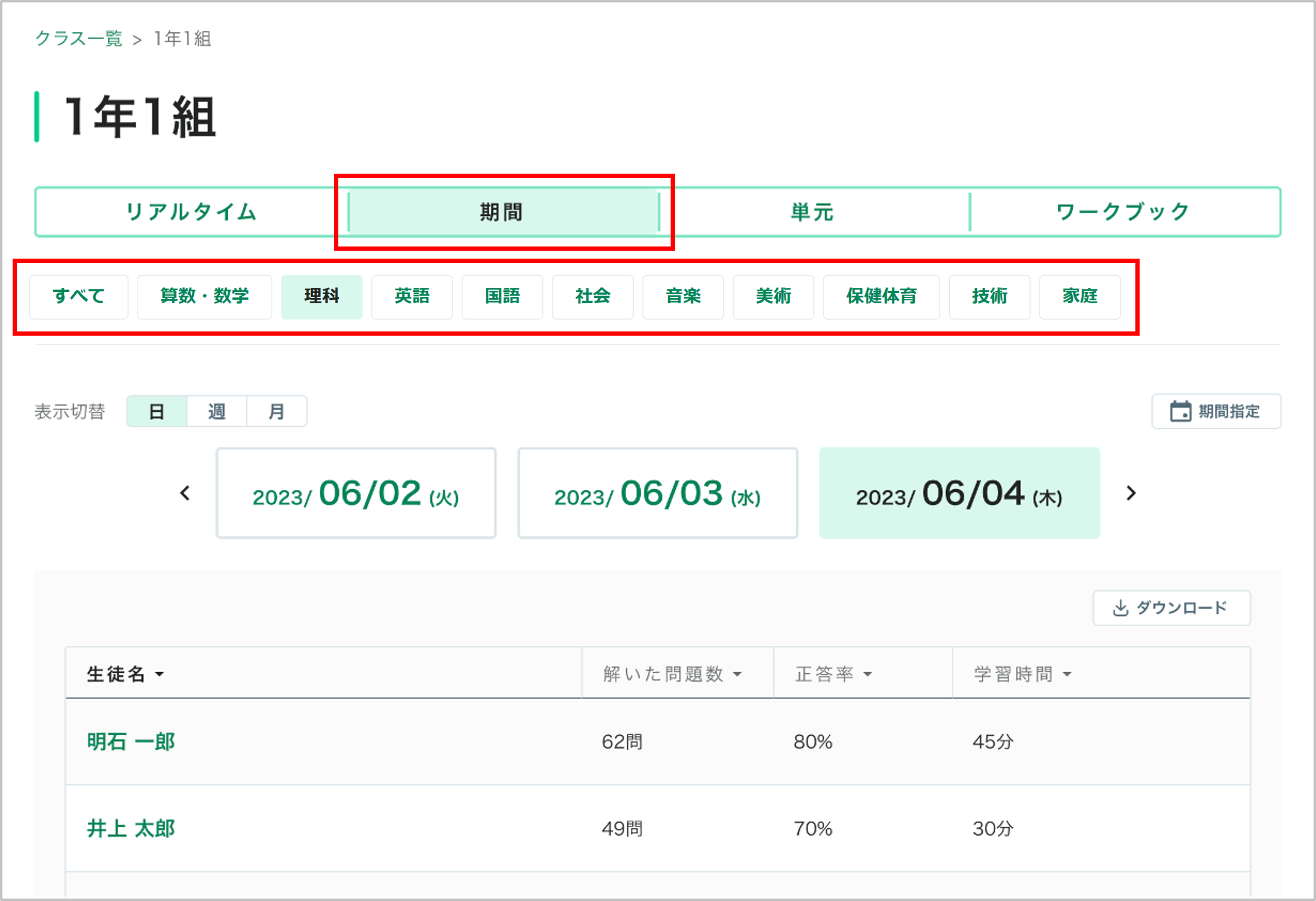The width and height of the screenshot is (1316, 901).
Task: Click the calendar icon in 期間指定
Action: pyautogui.click(x=1180, y=411)
